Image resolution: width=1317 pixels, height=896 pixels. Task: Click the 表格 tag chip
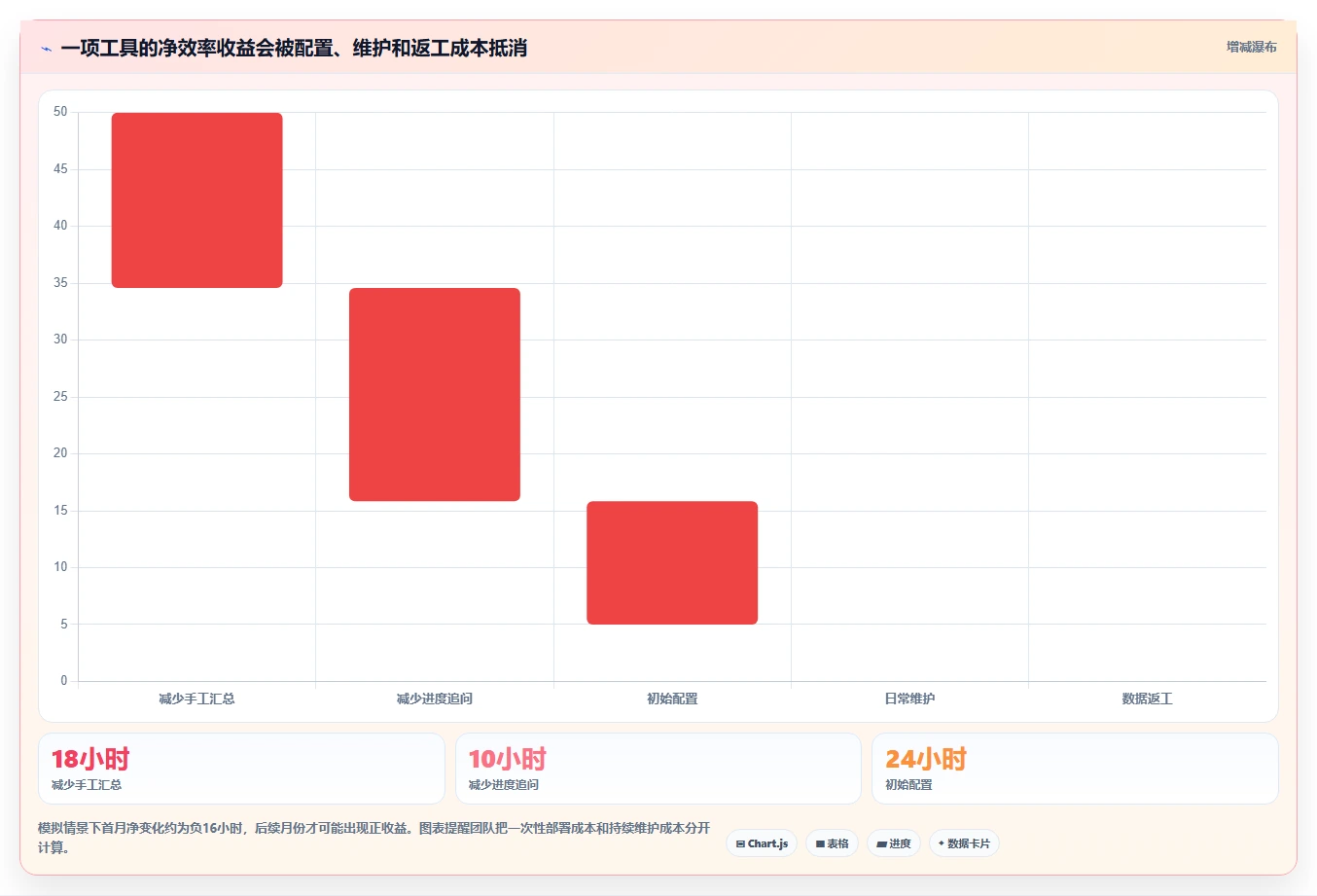click(x=832, y=843)
